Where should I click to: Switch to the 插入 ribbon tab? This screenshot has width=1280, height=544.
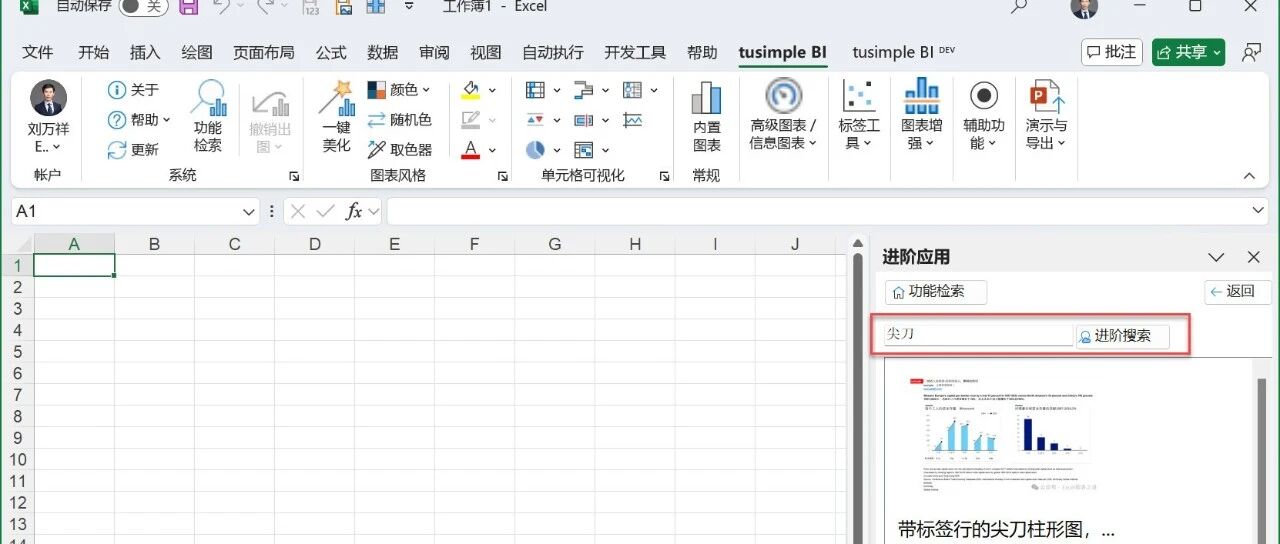click(x=146, y=53)
